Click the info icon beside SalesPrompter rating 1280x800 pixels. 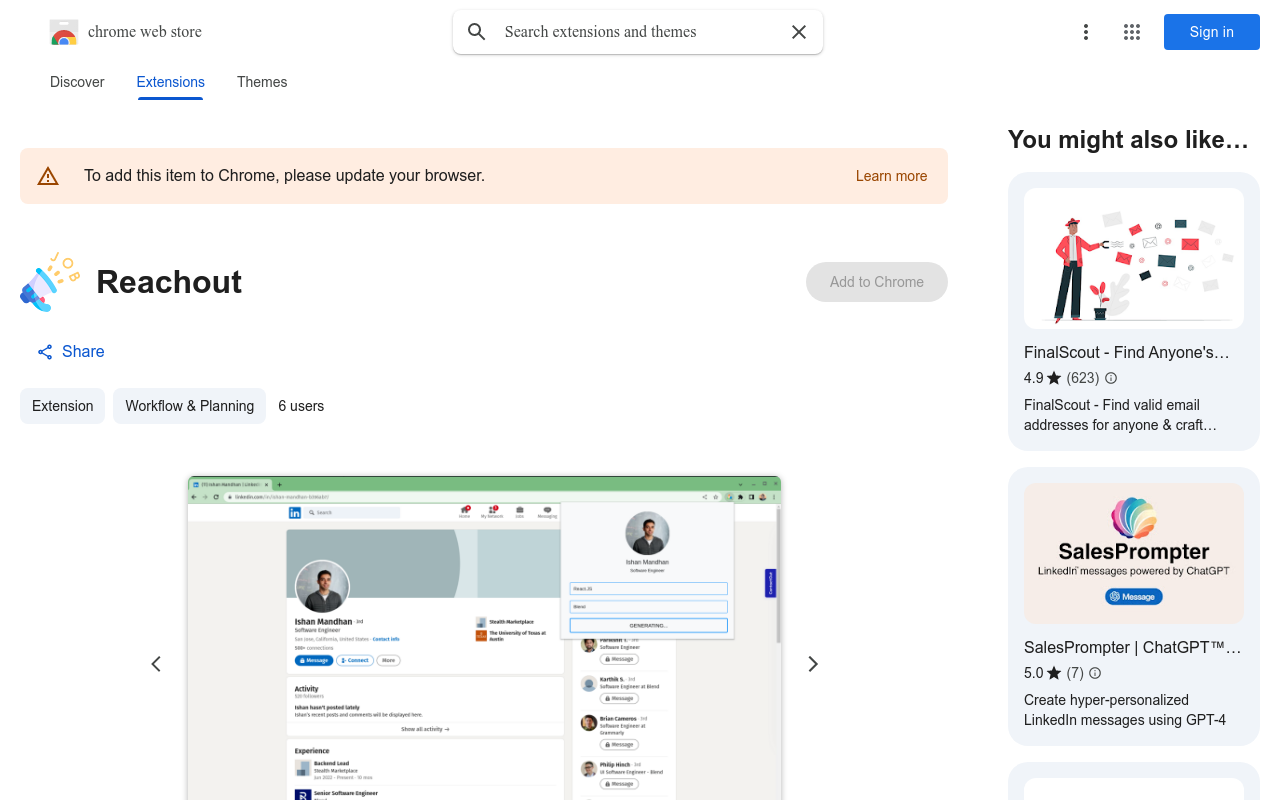[1095, 673]
